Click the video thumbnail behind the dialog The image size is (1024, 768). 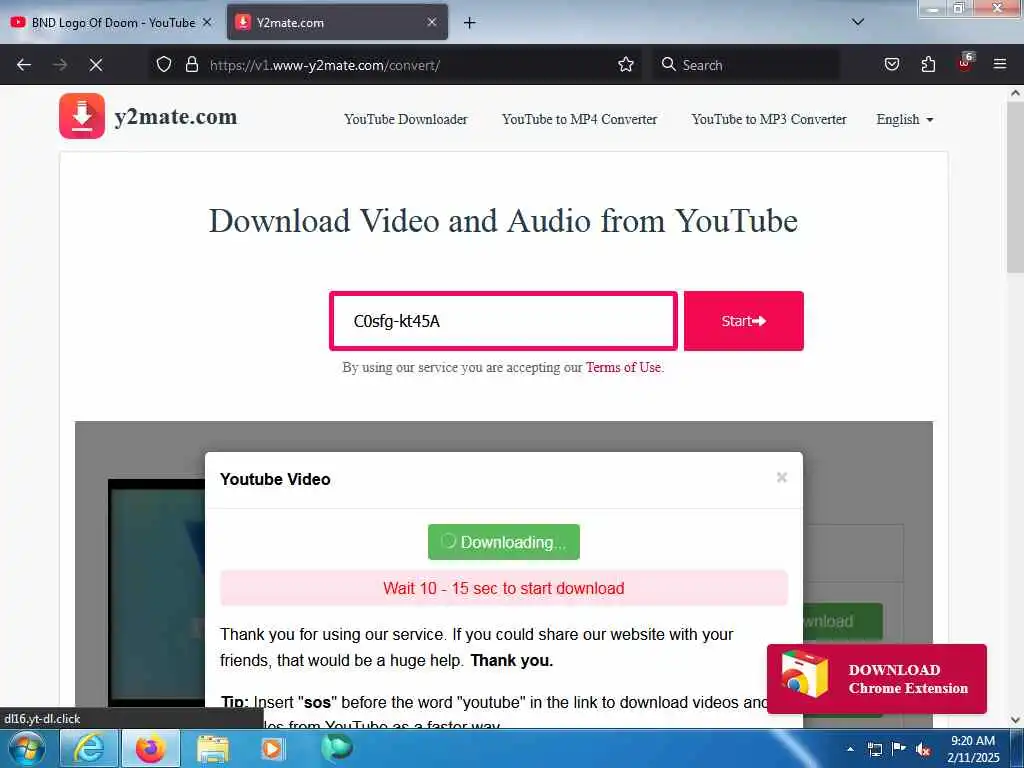pyautogui.click(x=157, y=593)
